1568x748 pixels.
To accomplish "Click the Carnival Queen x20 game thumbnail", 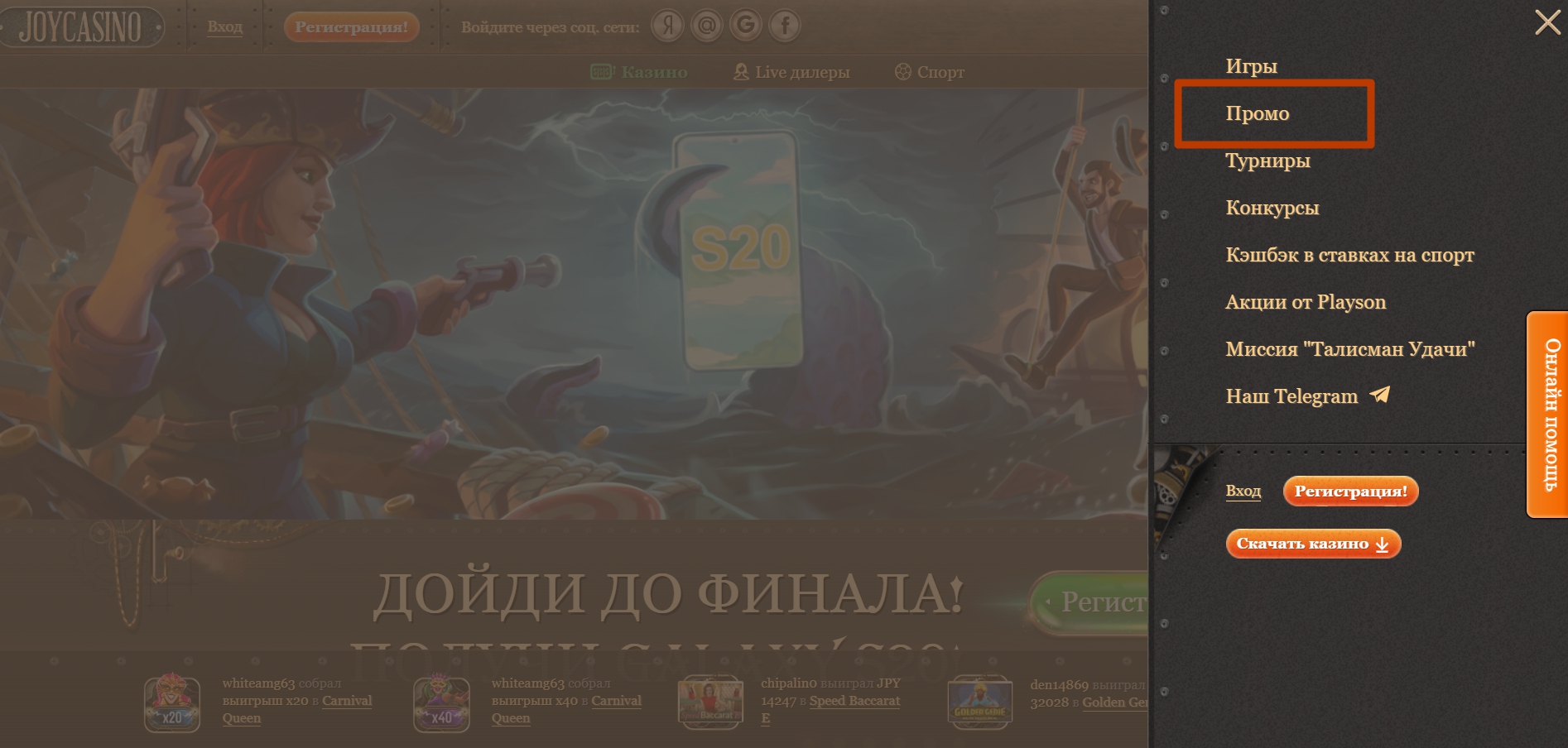I will 172,703.
